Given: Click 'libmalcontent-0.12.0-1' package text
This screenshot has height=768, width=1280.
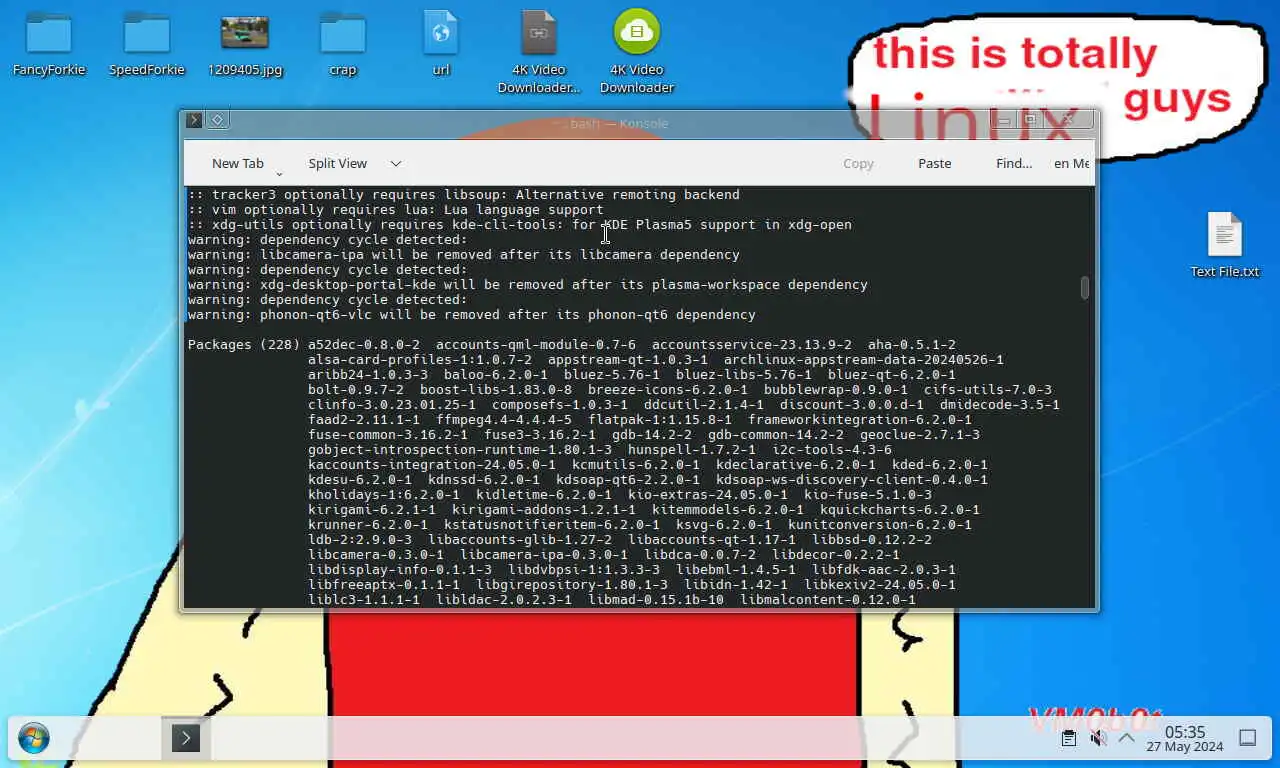Looking at the screenshot, I should tap(828, 600).
